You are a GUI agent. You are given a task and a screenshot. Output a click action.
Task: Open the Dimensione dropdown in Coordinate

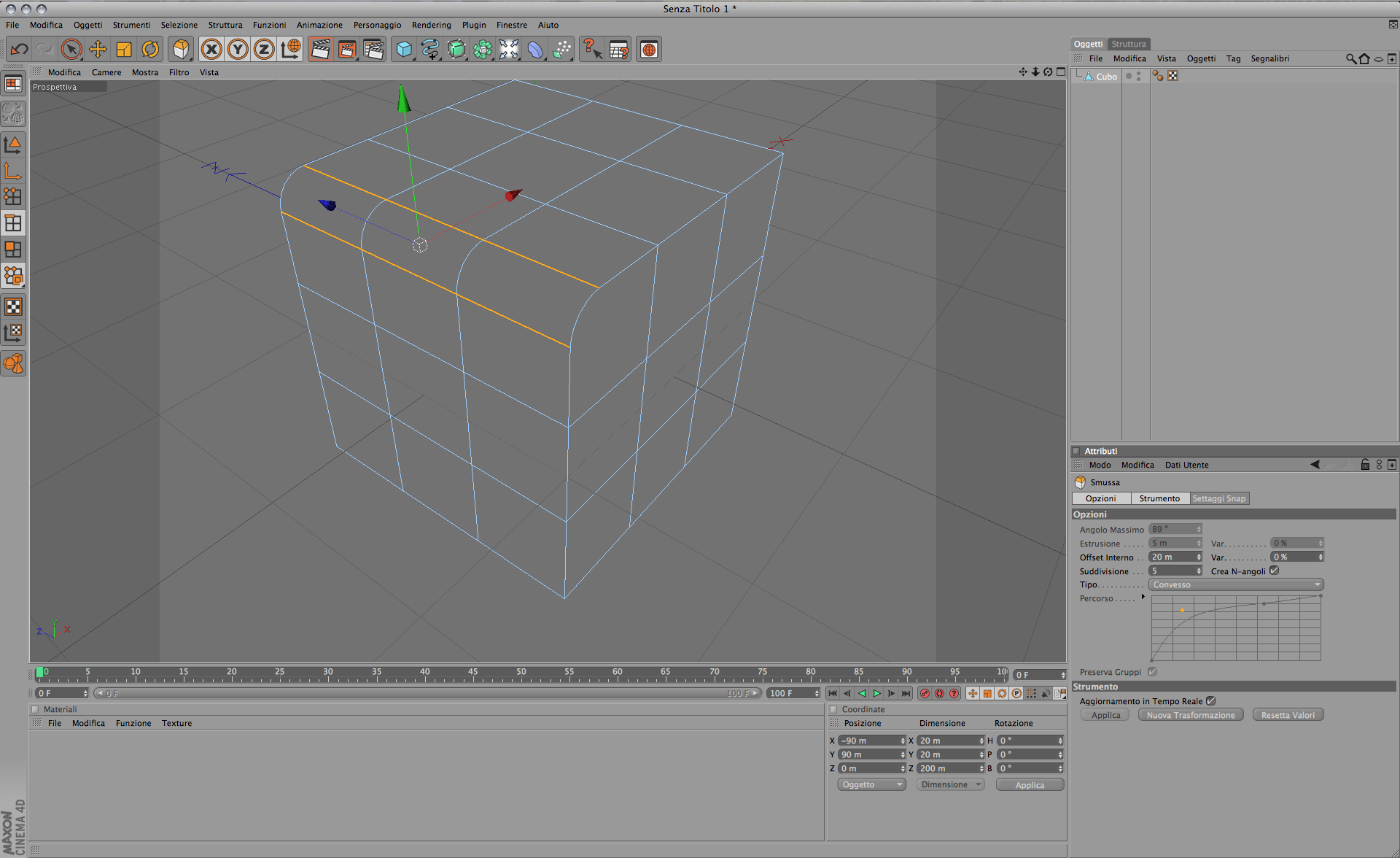pos(950,784)
